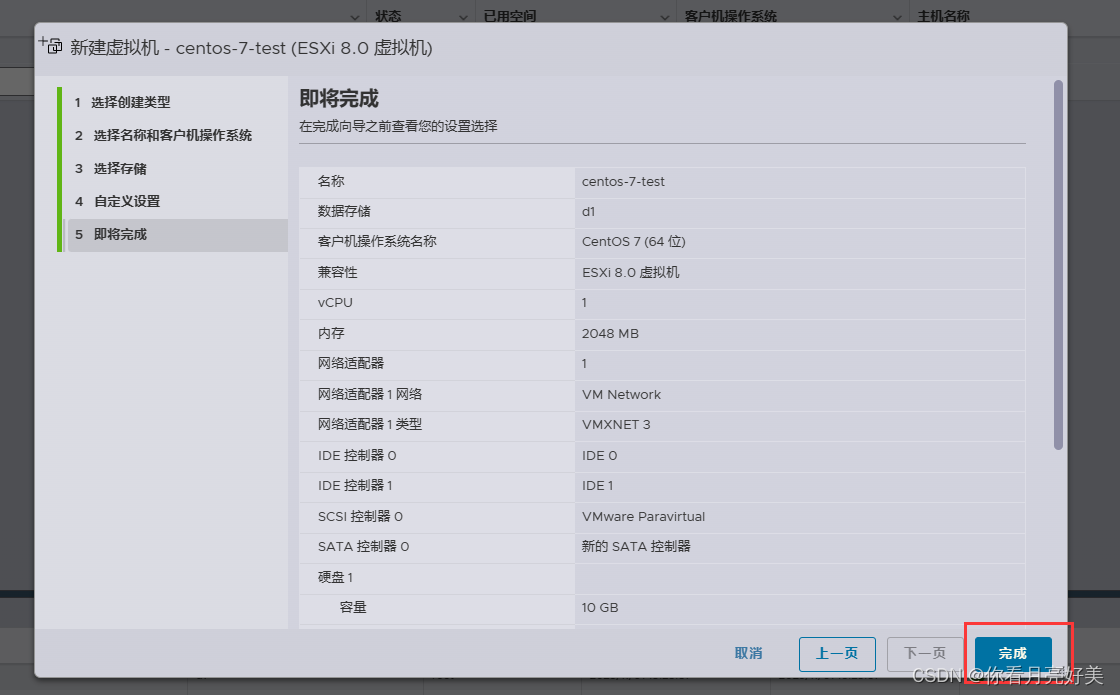Open the 状态 column dropdown arrow
The image size is (1120, 695).
(462, 15)
